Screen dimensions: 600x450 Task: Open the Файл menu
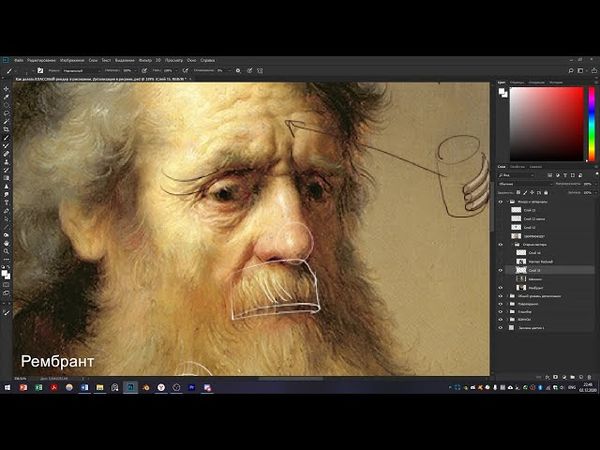(19, 60)
